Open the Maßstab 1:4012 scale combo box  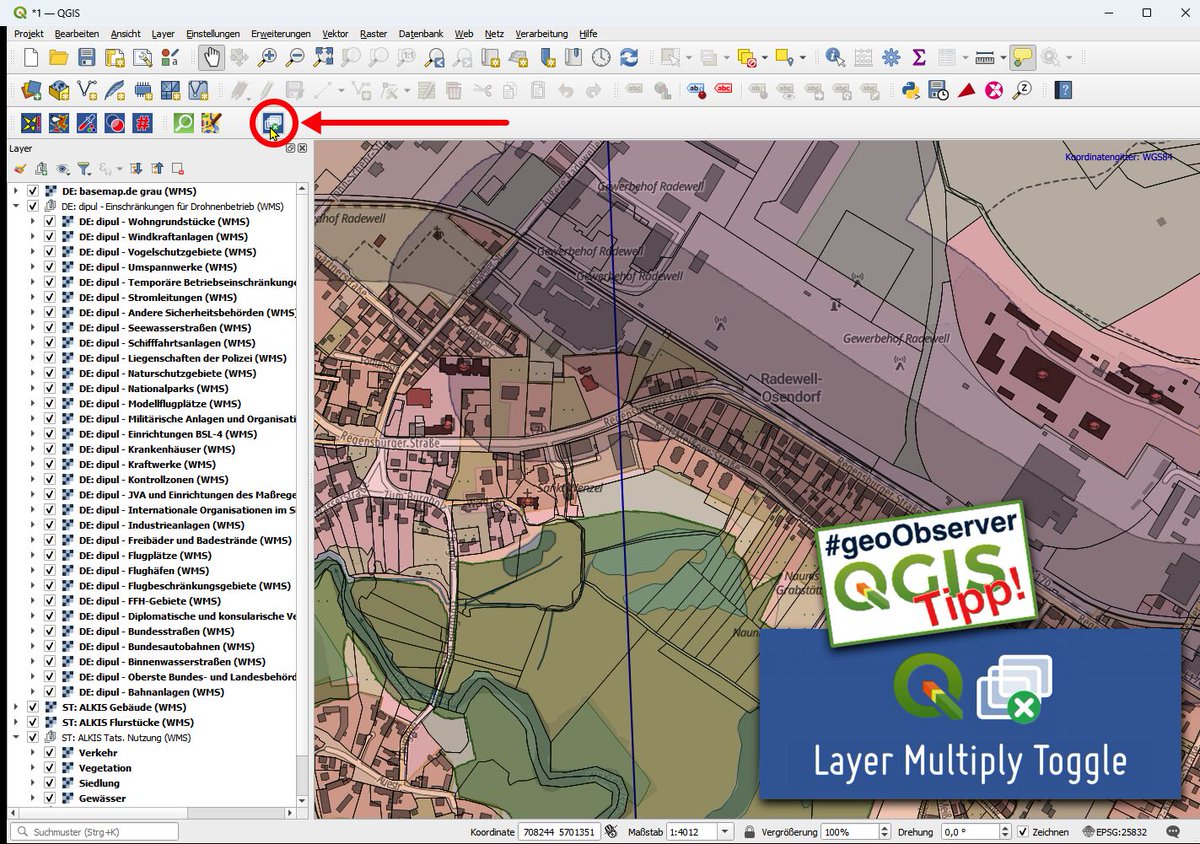(698, 832)
